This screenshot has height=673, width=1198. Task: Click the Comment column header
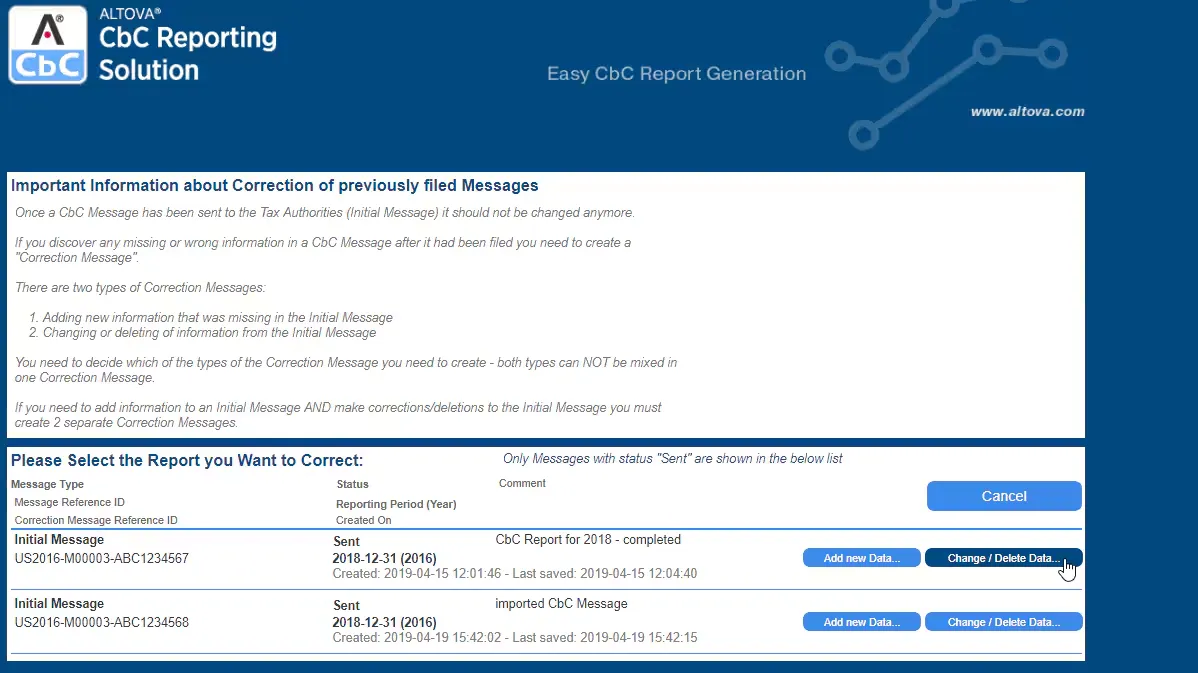click(x=522, y=484)
